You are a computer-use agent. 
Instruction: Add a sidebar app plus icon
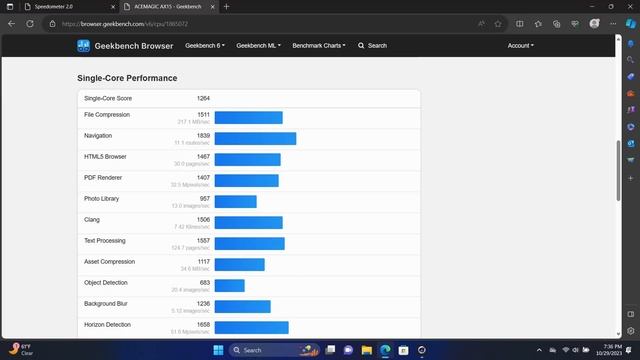[631, 178]
